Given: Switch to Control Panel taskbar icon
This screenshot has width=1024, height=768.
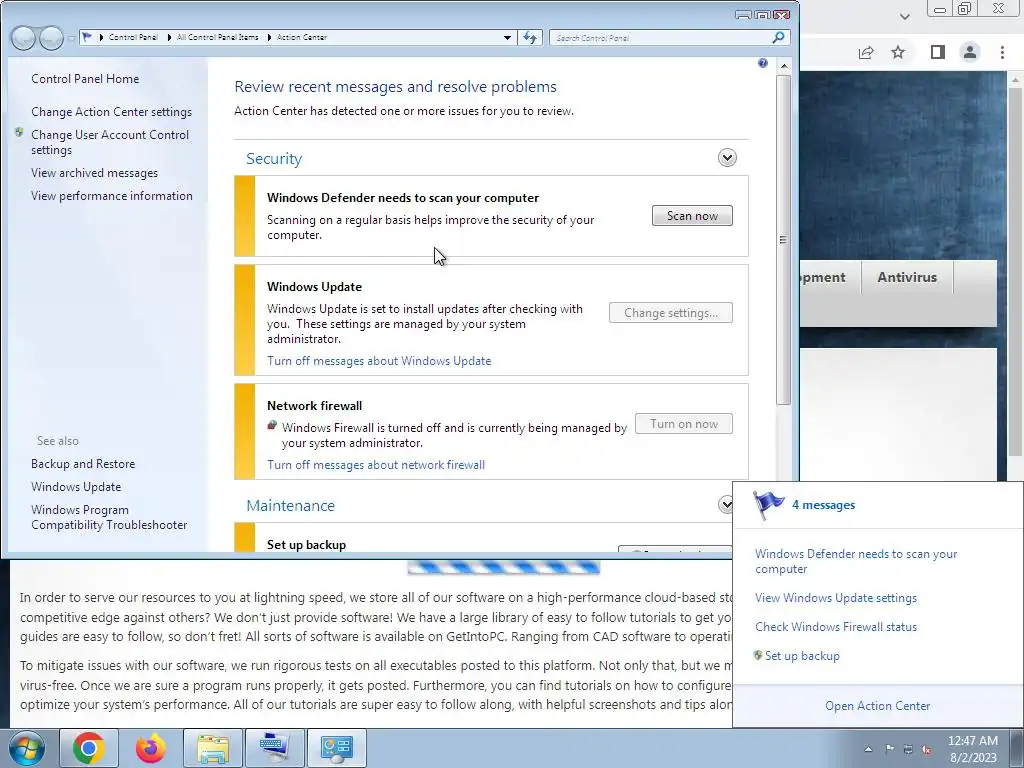Looking at the screenshot, I should click(x=337, y=748).
